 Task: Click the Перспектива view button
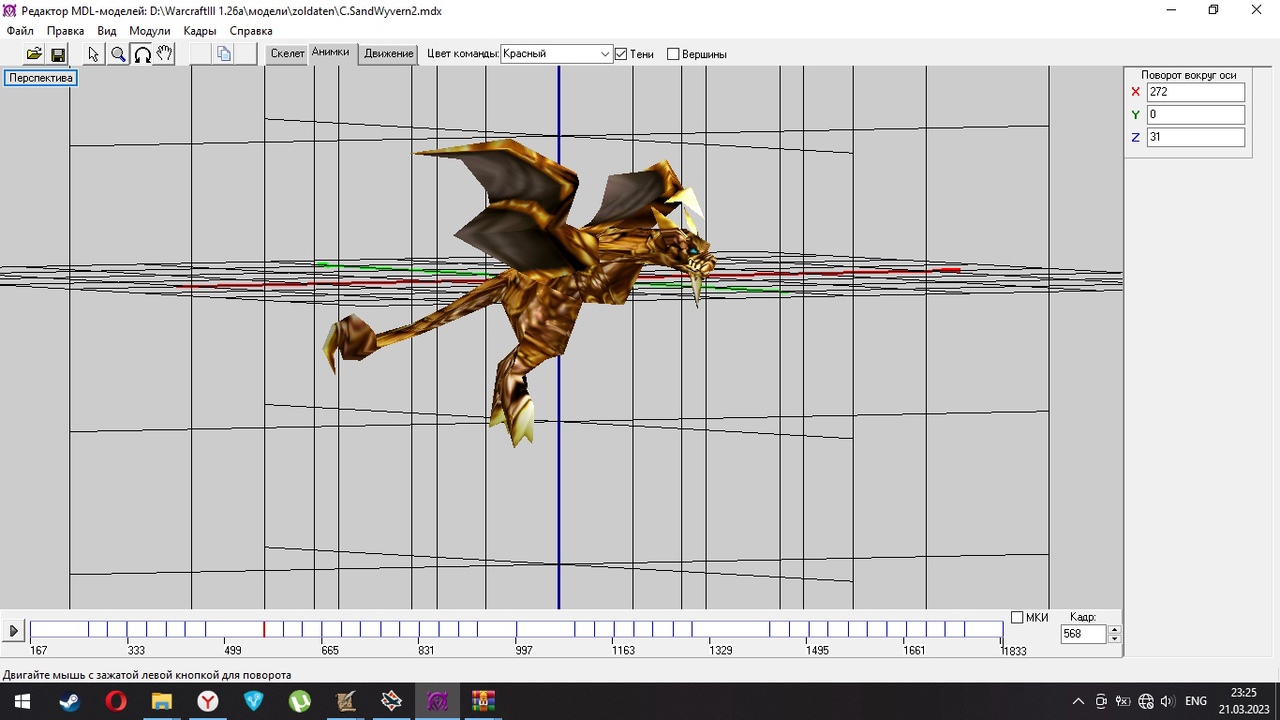point(41,78)
